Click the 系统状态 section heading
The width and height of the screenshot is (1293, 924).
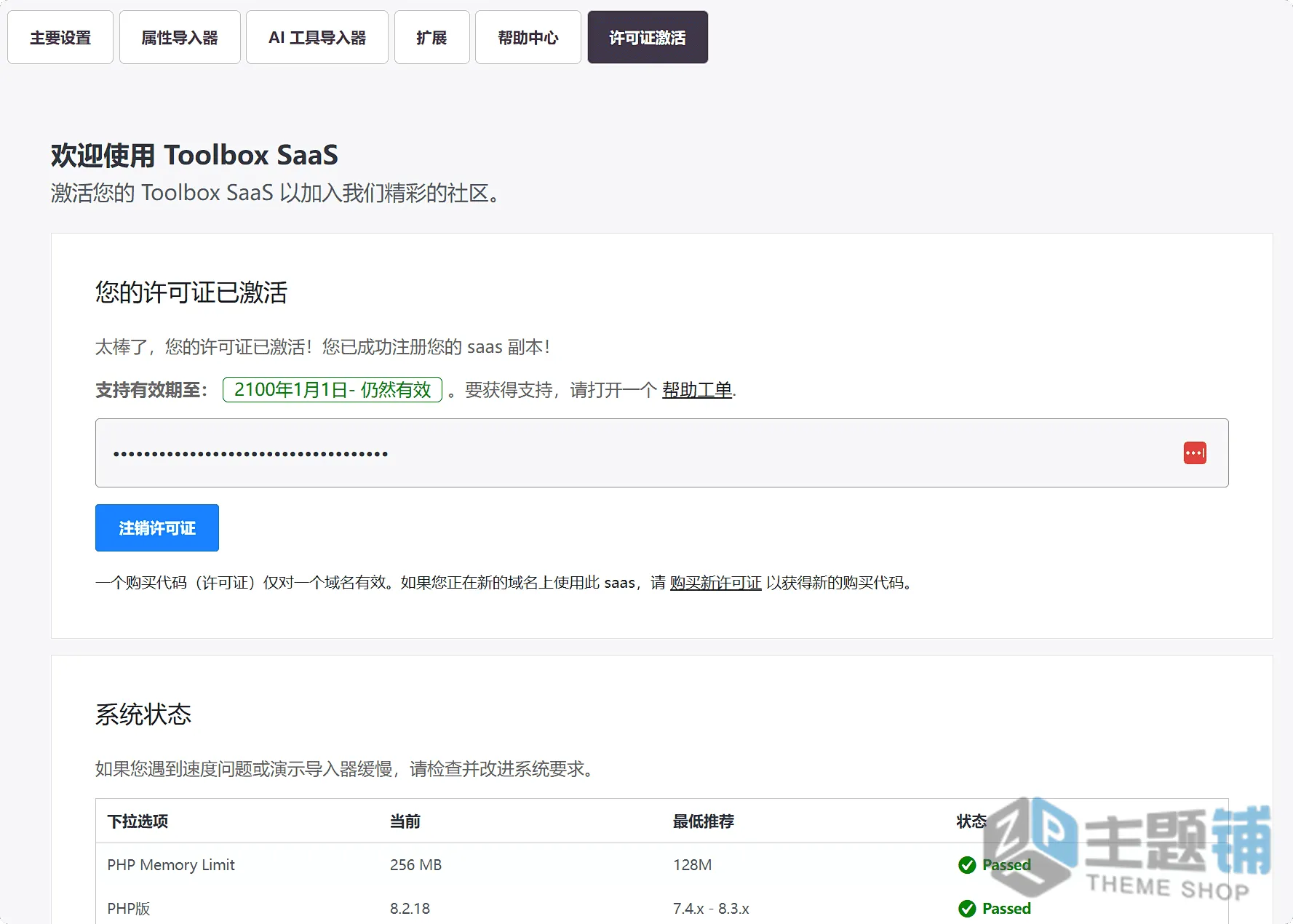[143, 714]
